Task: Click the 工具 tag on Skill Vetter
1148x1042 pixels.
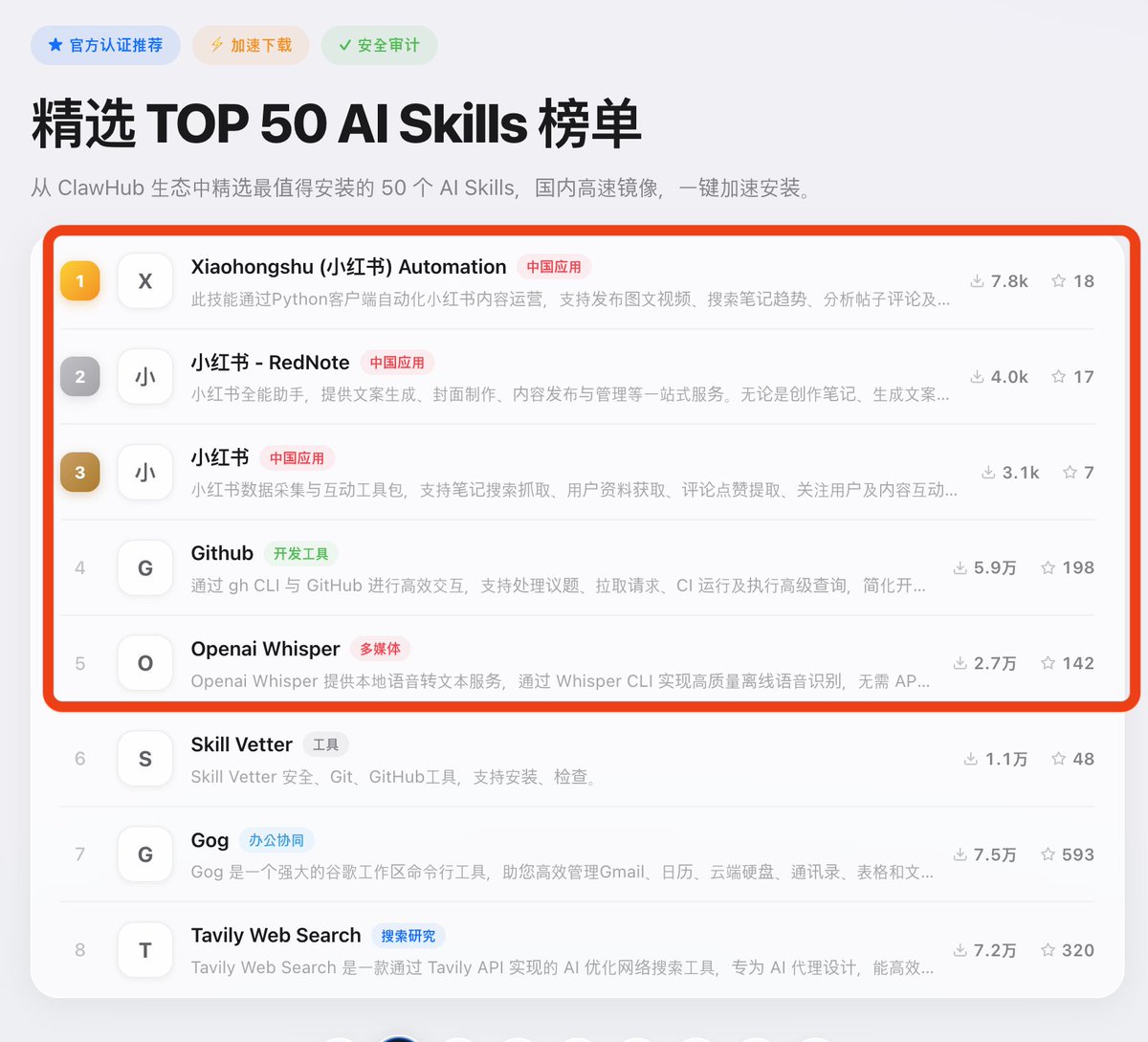Action: tap(325, 744)
